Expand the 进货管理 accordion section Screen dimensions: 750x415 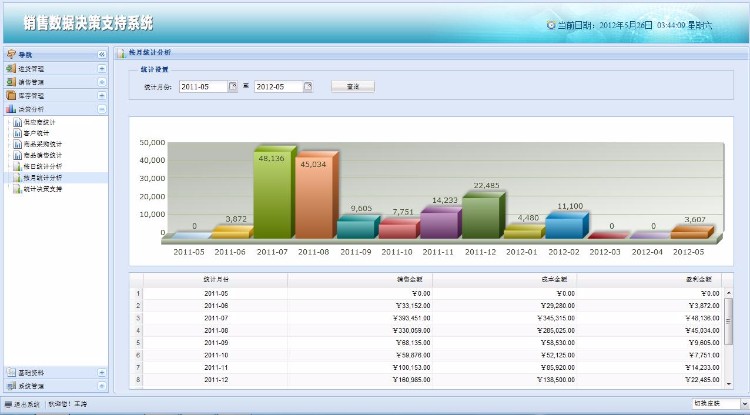point(101,68)
